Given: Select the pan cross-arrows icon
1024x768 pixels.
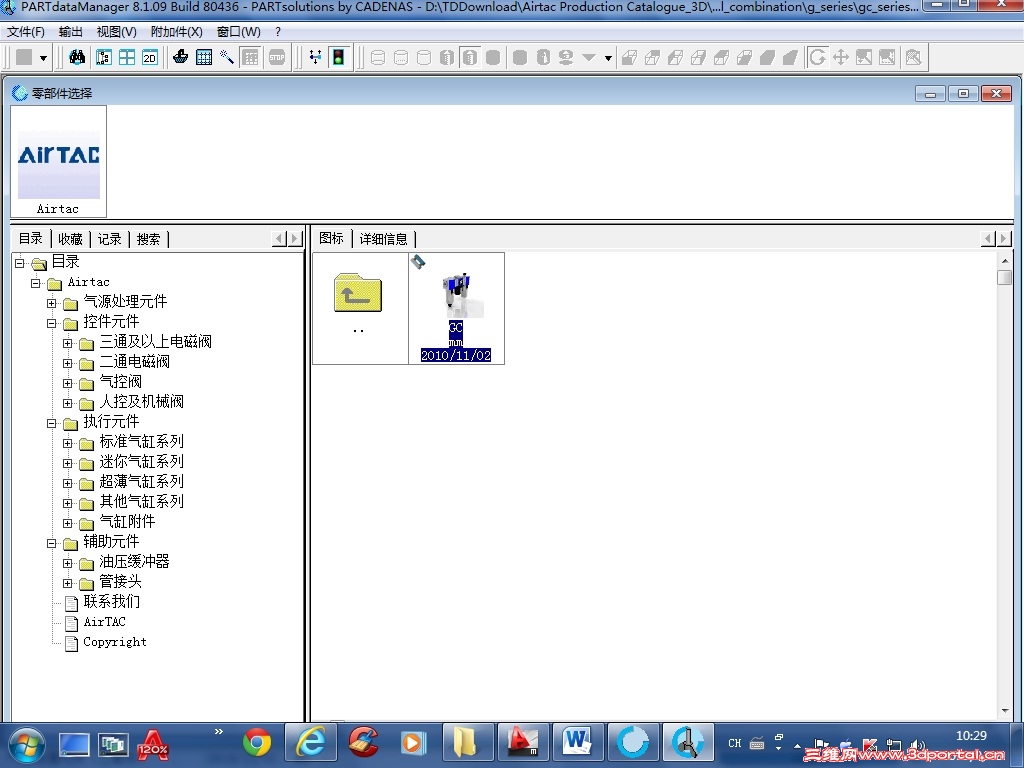Looking at the screenshot, I should [841, 57].
